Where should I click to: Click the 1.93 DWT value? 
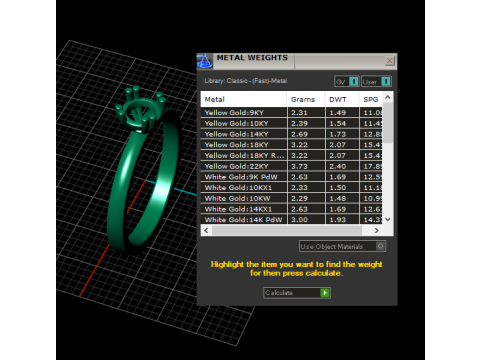click(338, 220)
